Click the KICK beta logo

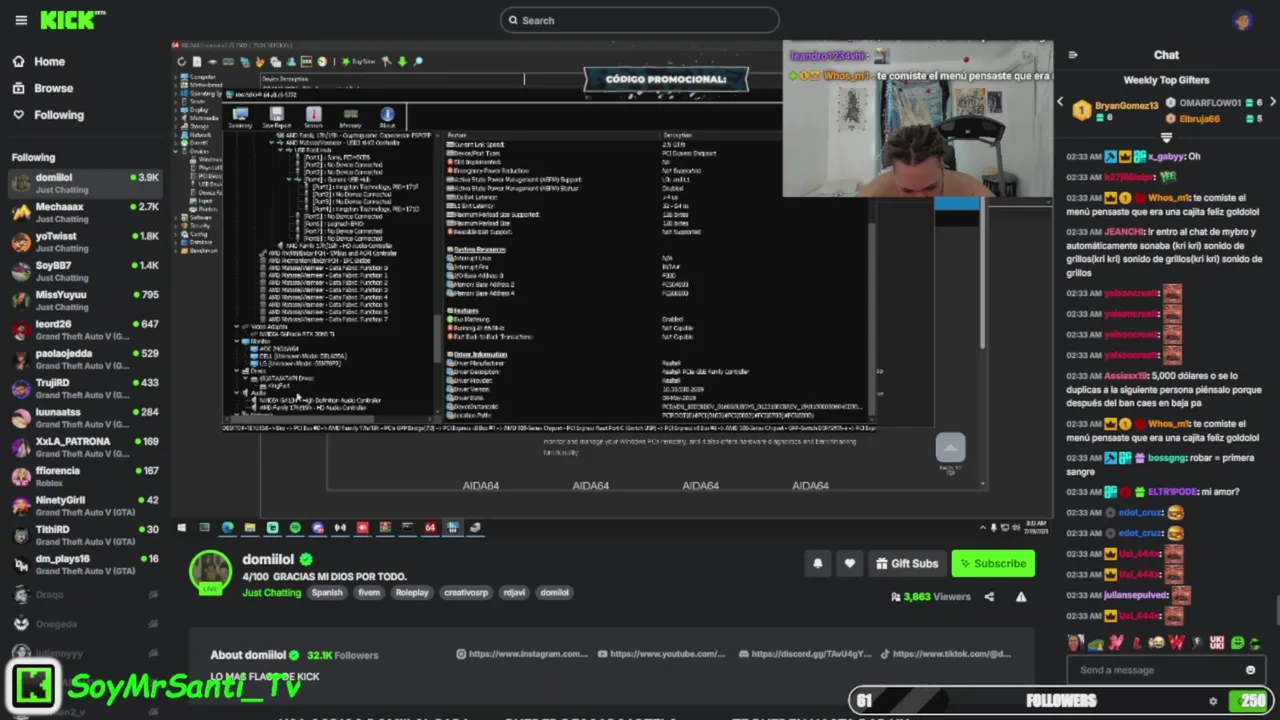[73, 20]
